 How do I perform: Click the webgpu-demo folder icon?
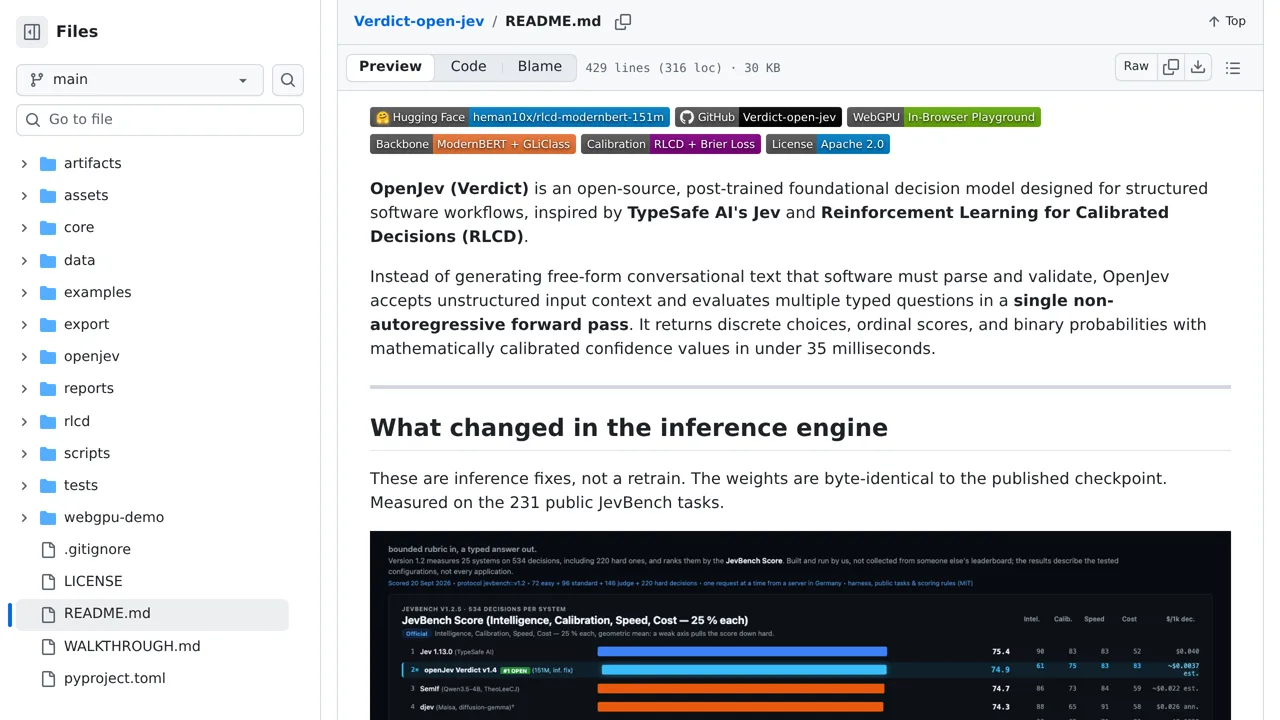[x=48, y=517]
